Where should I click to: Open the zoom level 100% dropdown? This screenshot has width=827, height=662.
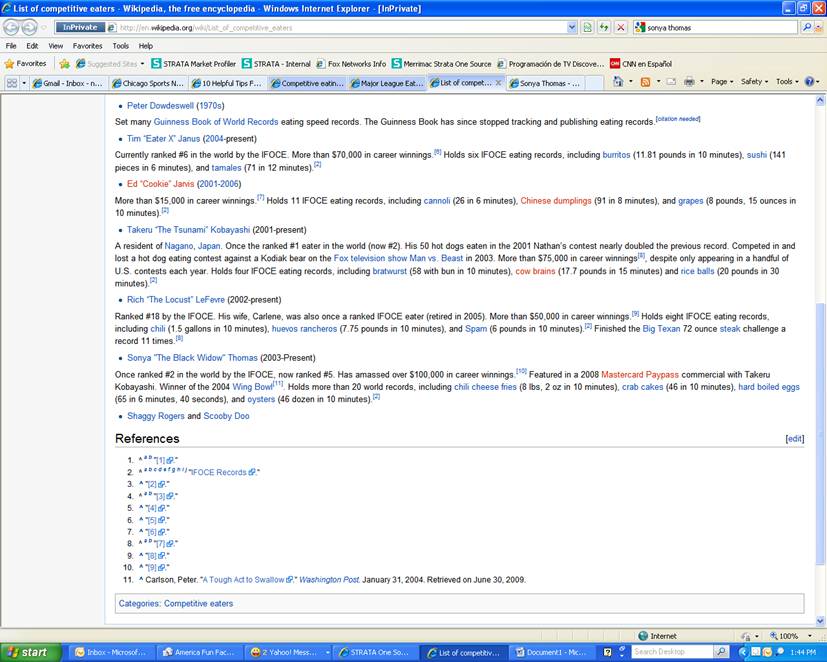(x=794, y=636)
